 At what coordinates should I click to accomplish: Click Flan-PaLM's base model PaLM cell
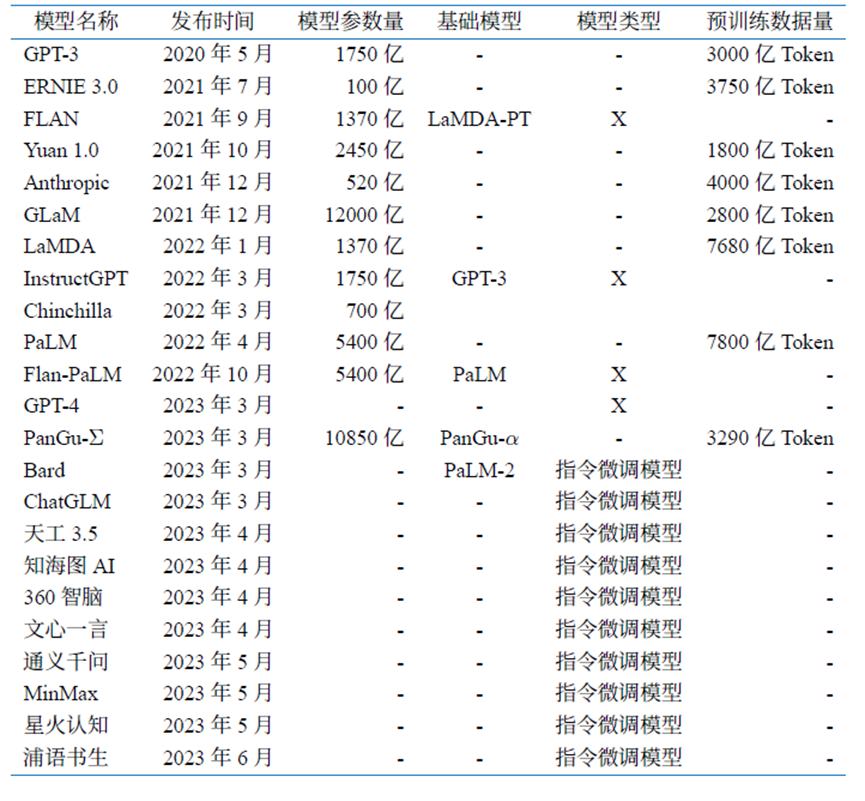pos(479,375)
